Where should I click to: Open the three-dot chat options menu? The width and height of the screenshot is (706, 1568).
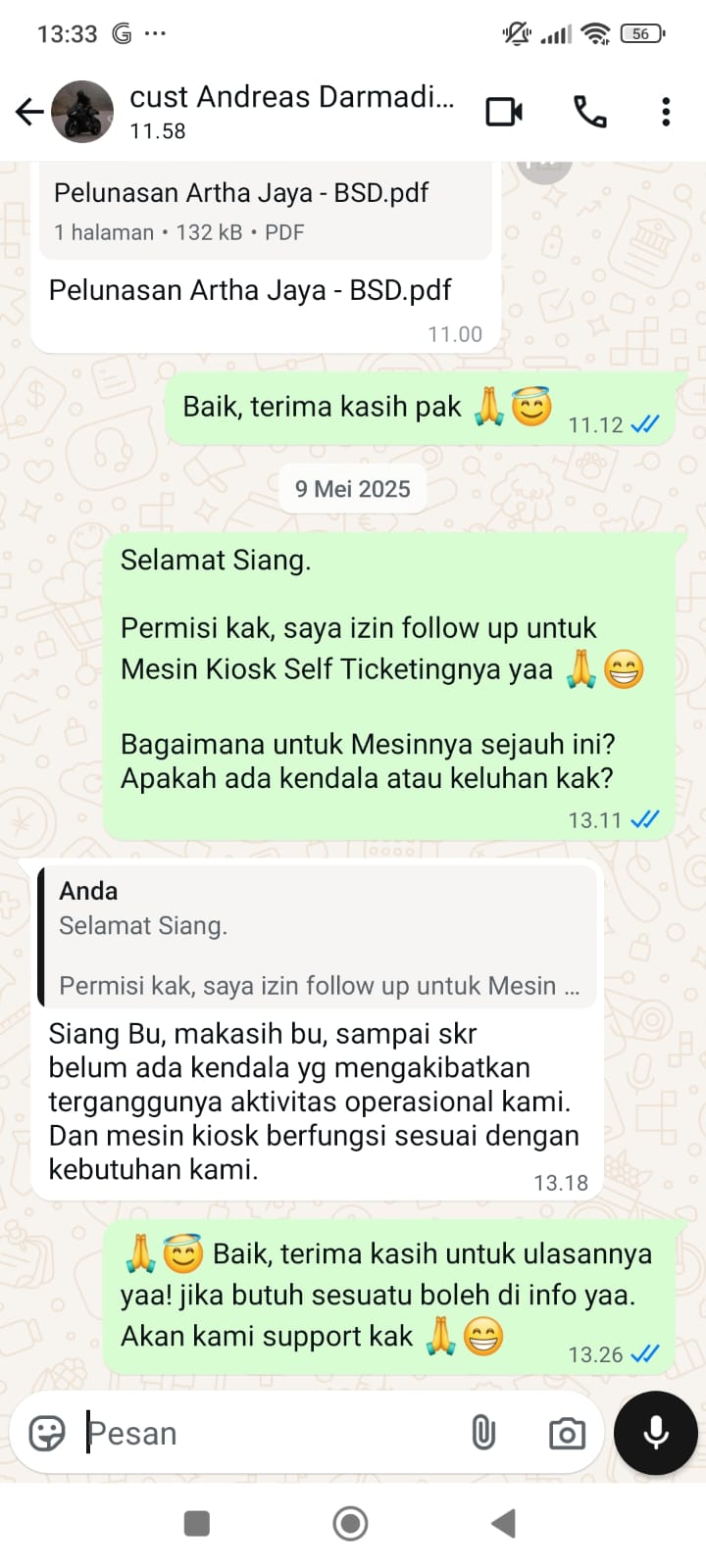tap(666, 112)
